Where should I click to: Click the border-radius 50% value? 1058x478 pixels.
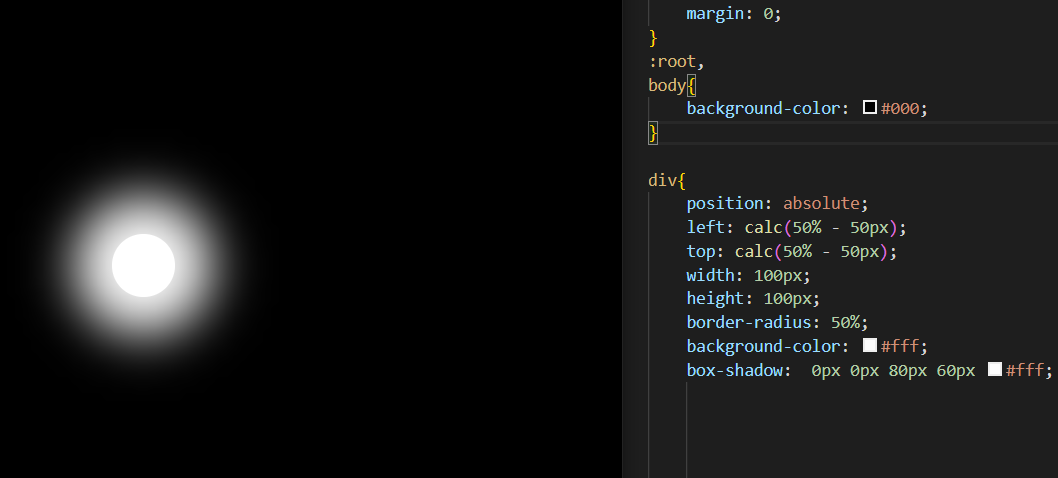845,322
